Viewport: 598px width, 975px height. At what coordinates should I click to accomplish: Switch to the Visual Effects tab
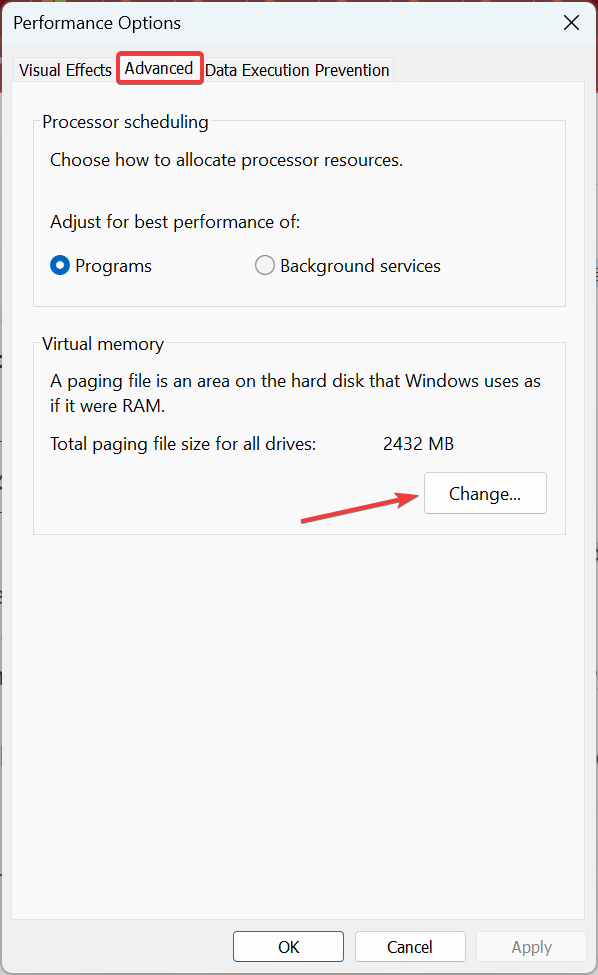(x=65, y=70)
